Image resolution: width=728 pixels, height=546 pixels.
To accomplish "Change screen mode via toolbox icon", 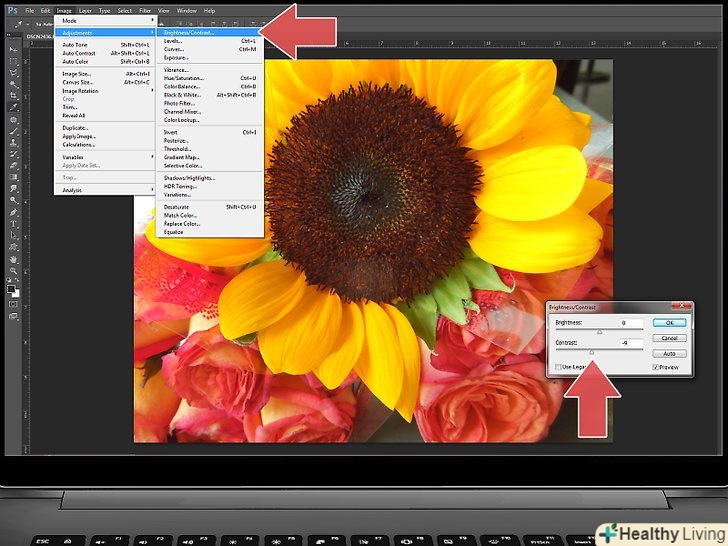I will pos(13,316).
